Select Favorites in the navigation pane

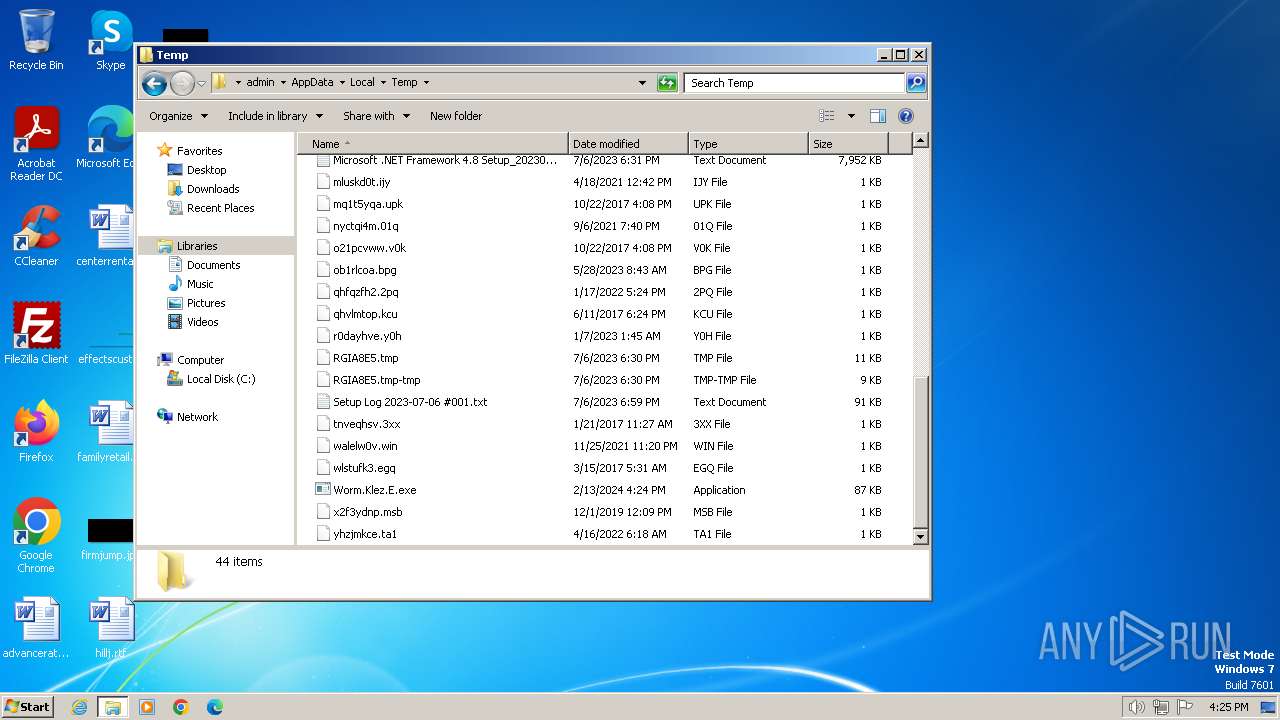pos(199,151)
